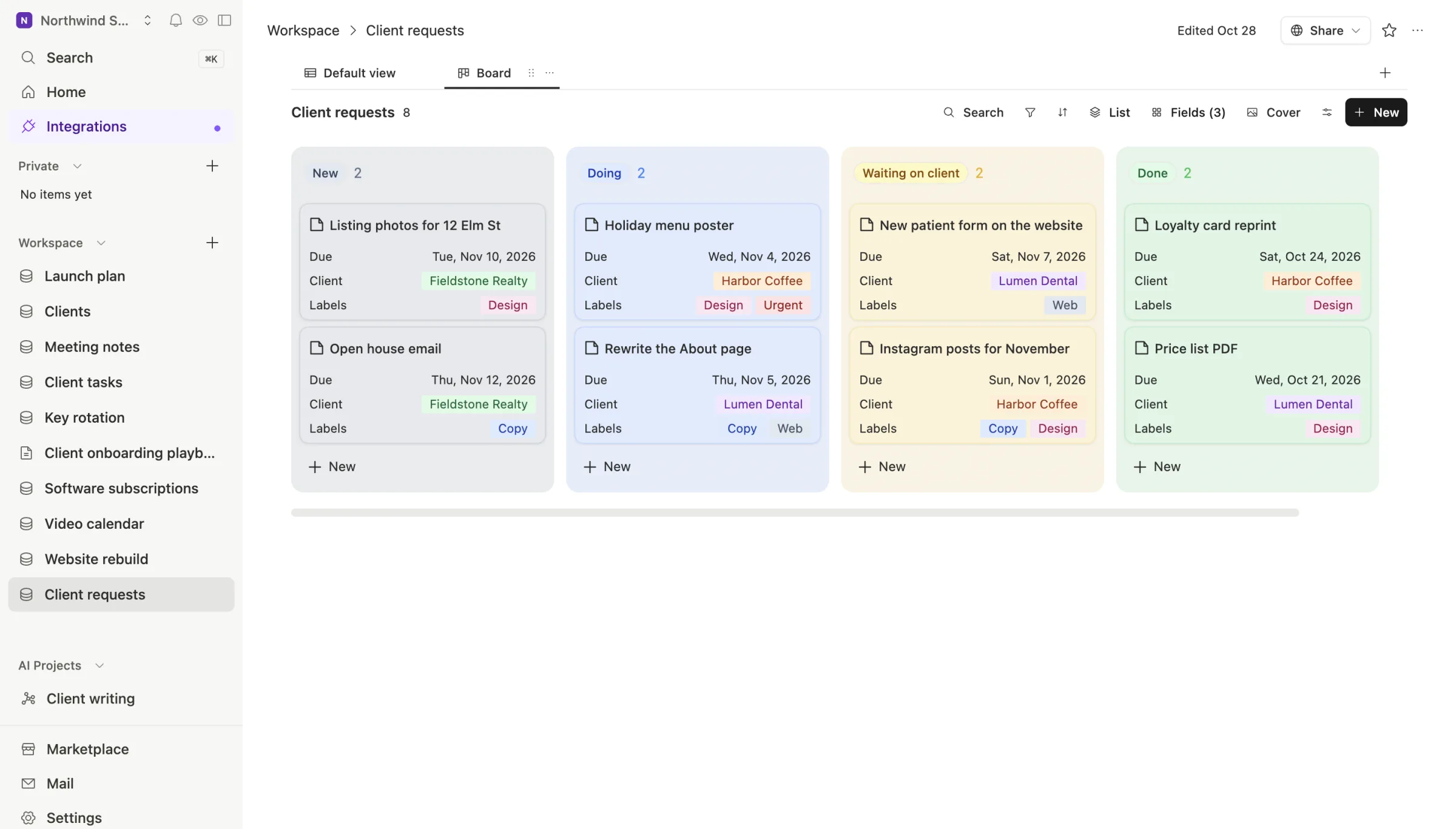Open Launch plan database
The width and height of the screenshot is (1456, 829).
click(121, 277)
